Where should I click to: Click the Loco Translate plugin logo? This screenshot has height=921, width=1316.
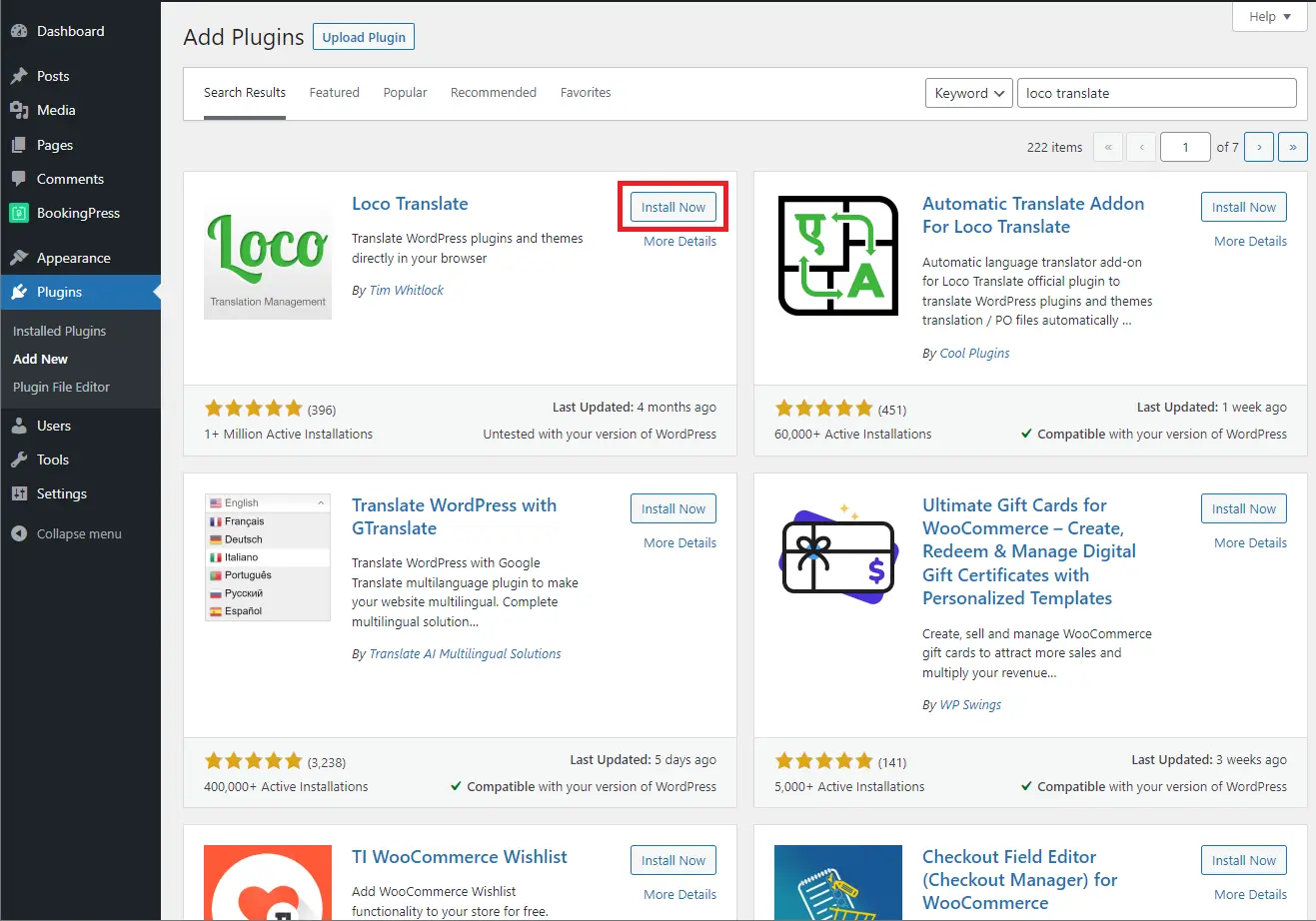point(268,258)
